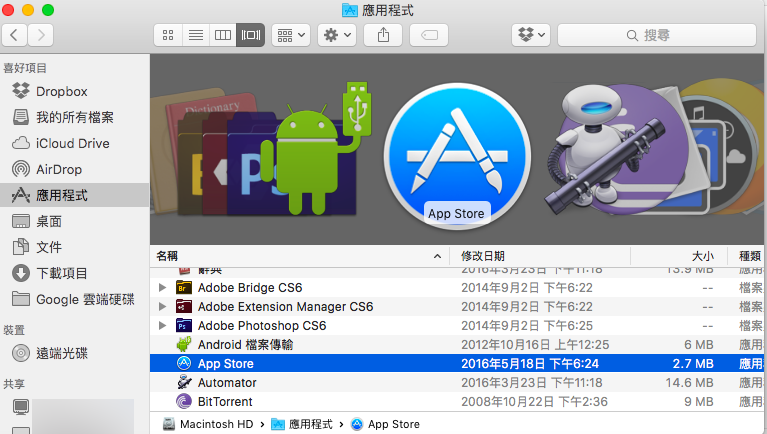Viewport: 767px width, 434px height.
Task: Click the 2008年10月22日 date for BitTorrent
Action: [x=534, y=402]
